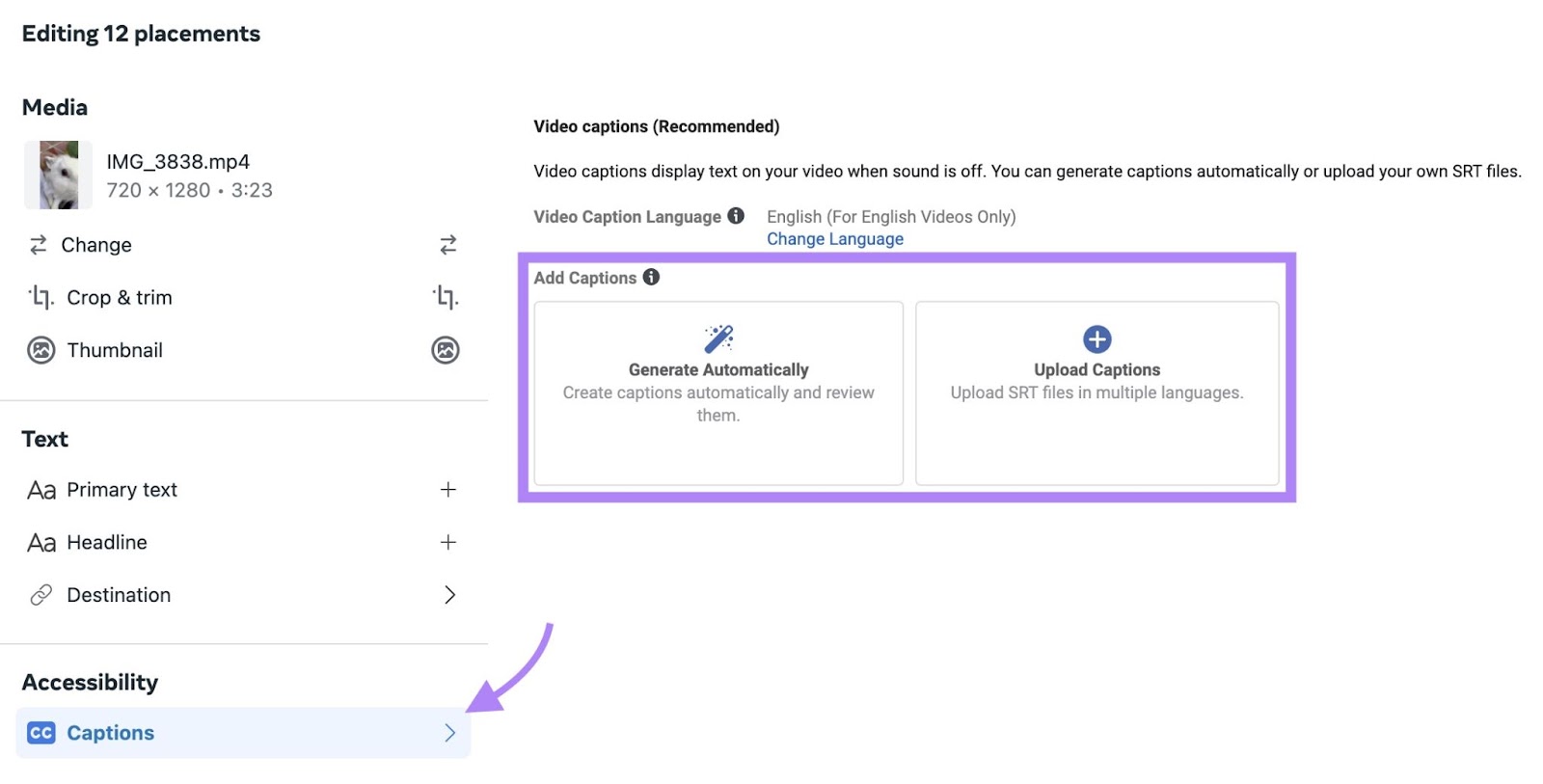This screenshot has height=784, width=1543.
Task: Expand the Destination settings
Action: pyautogui.click(x=449, y=595)
